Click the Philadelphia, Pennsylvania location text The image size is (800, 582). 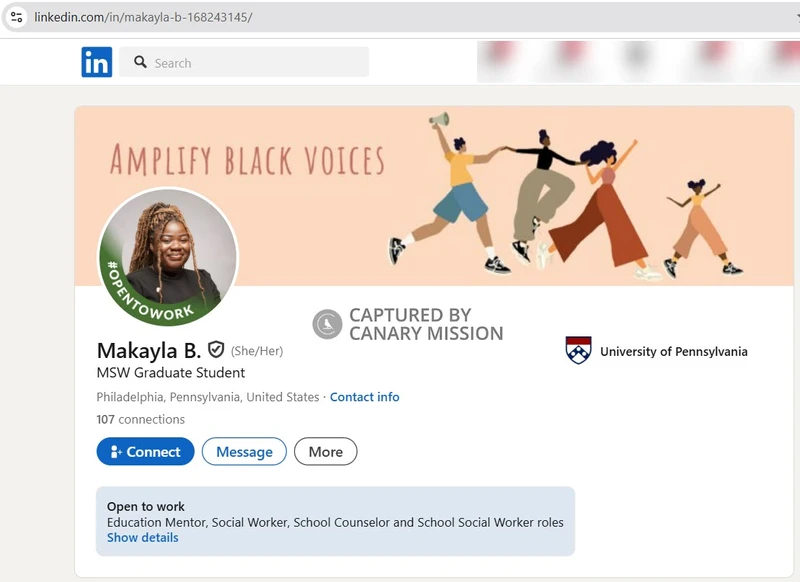[208, 397]
